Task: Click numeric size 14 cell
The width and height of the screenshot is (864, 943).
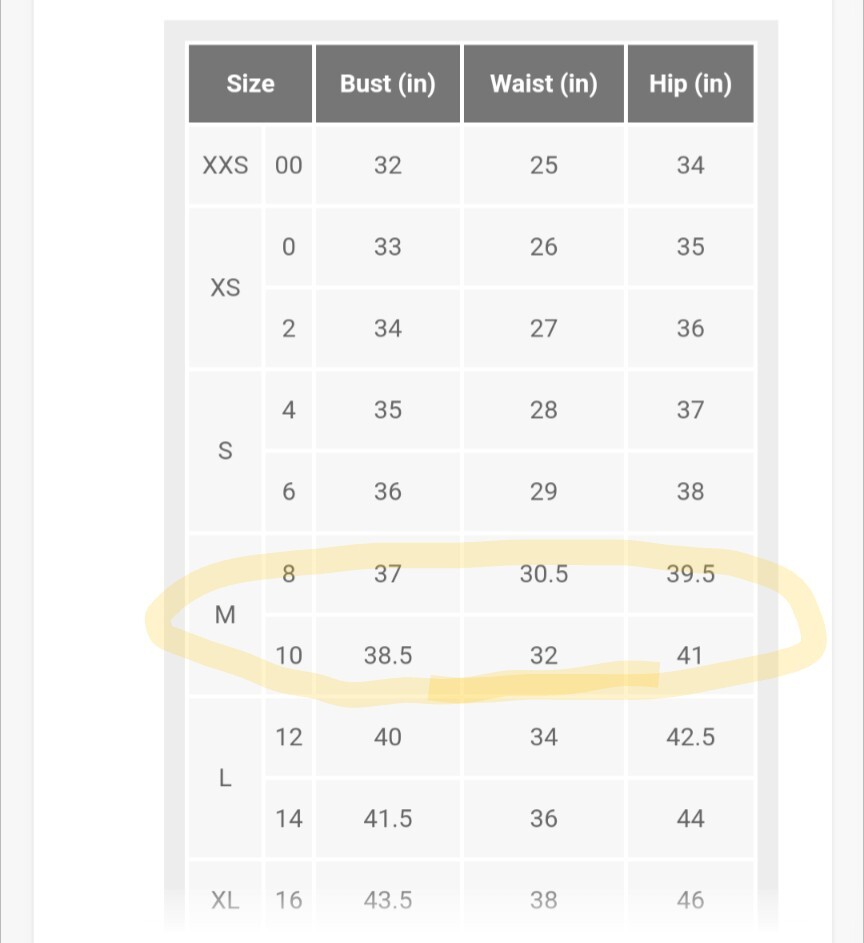Action: 288,819
